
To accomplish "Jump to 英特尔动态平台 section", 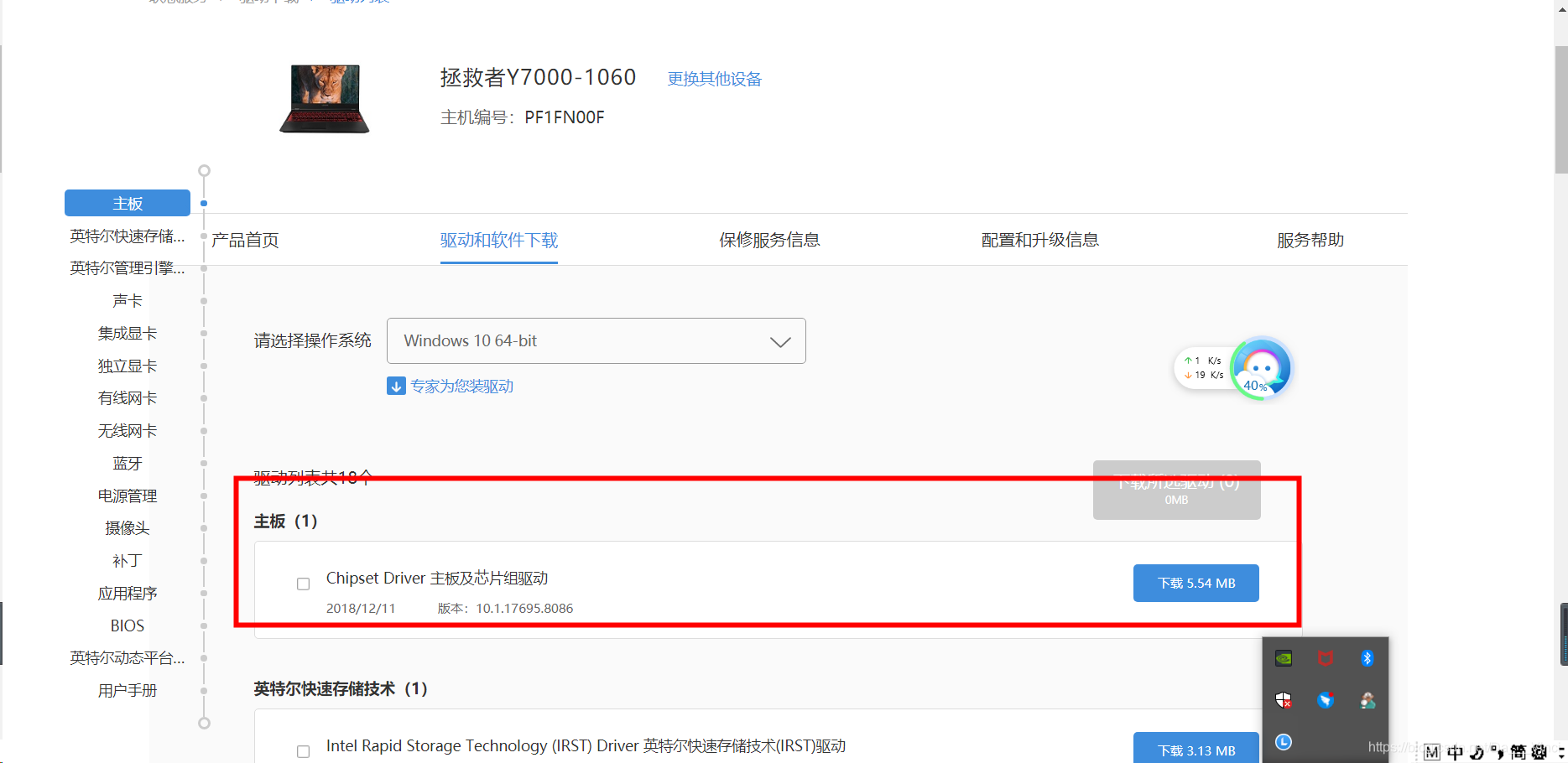I will coord(128,657).
